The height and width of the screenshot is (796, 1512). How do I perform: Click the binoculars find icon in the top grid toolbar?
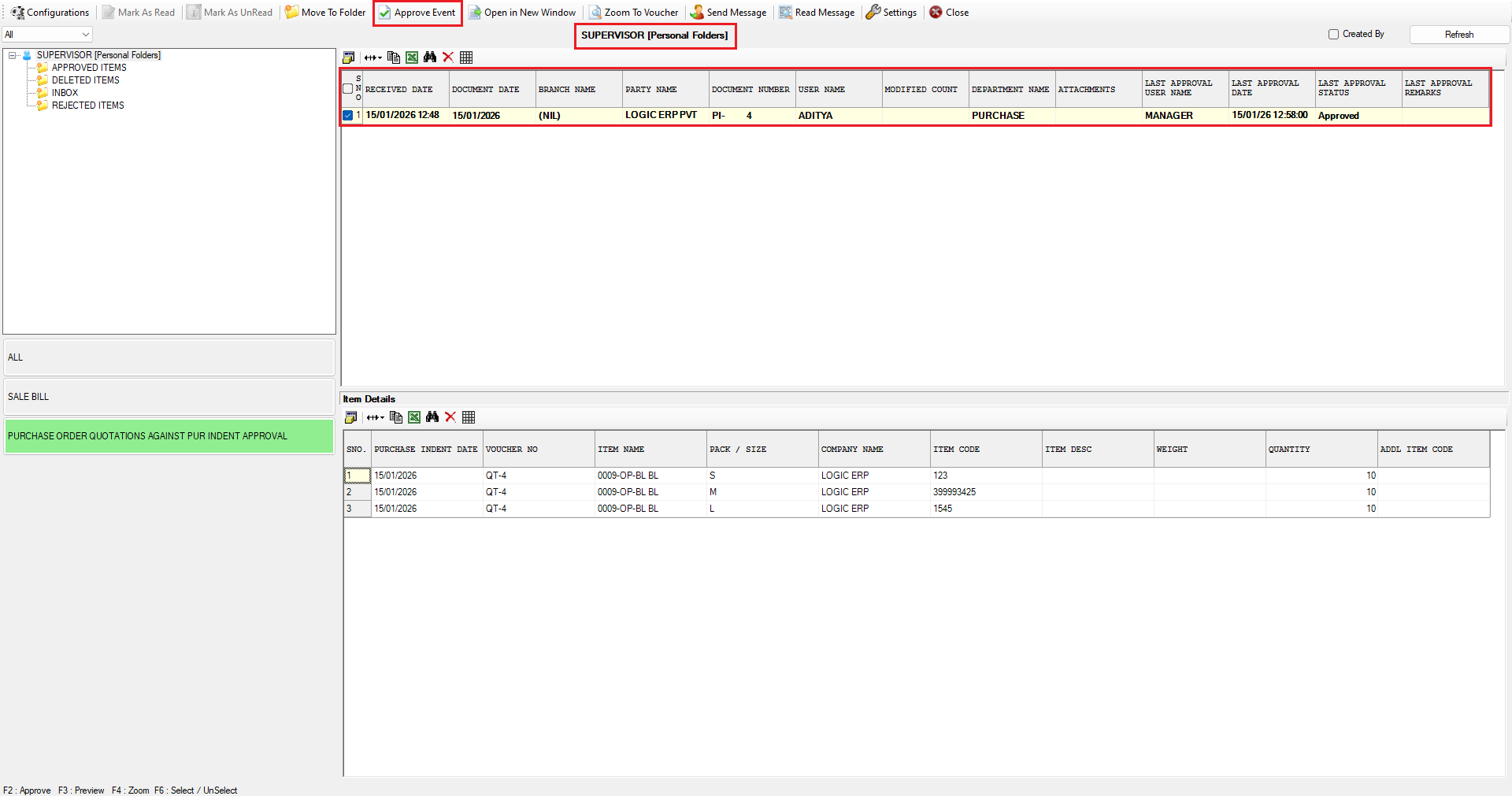click(x=430, y=57)
